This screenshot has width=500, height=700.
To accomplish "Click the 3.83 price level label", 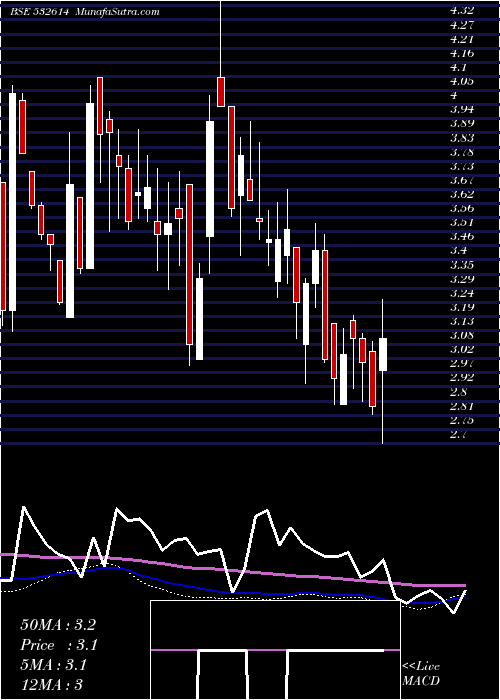I will pyautogui.click(x=462, y=138).
